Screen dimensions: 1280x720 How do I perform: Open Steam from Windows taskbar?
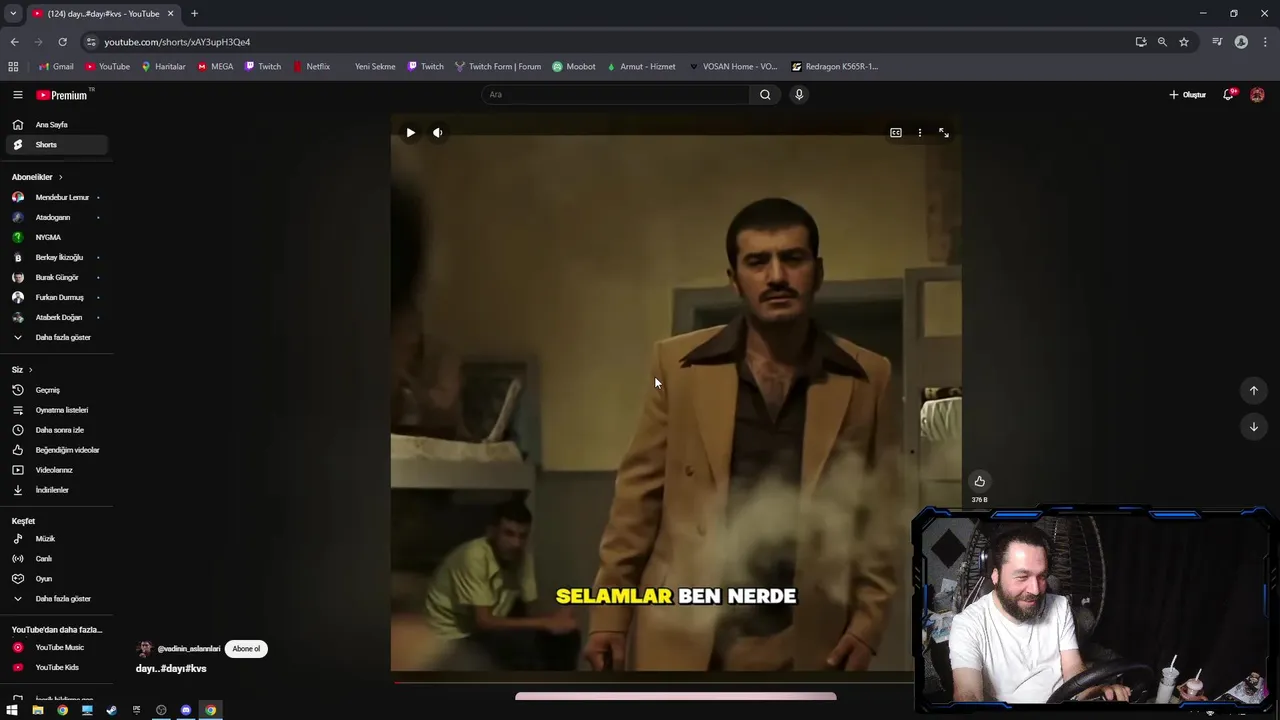111,710
